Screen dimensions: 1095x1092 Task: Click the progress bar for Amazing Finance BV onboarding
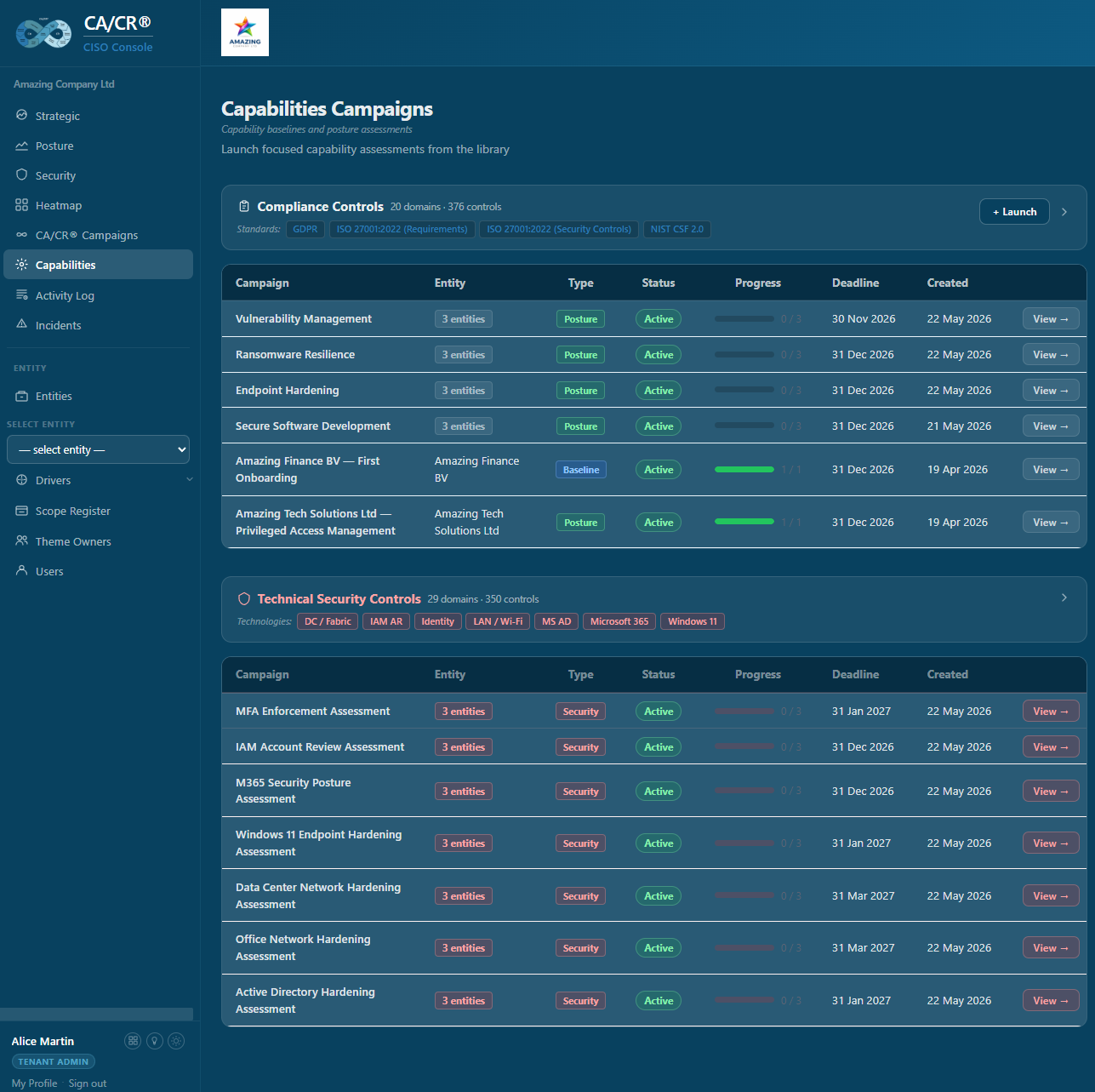[744, 469]
